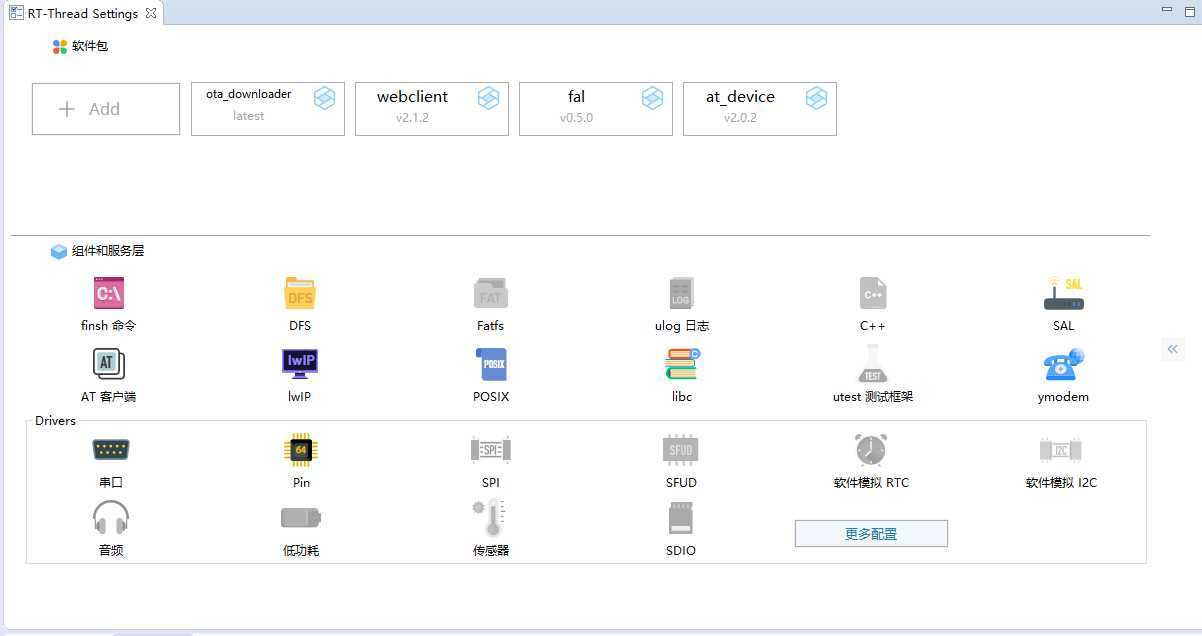Click the 软件包 heading text
Image resolution: width=1202 pixels, height=636 pixels.
tap(90, 46)
